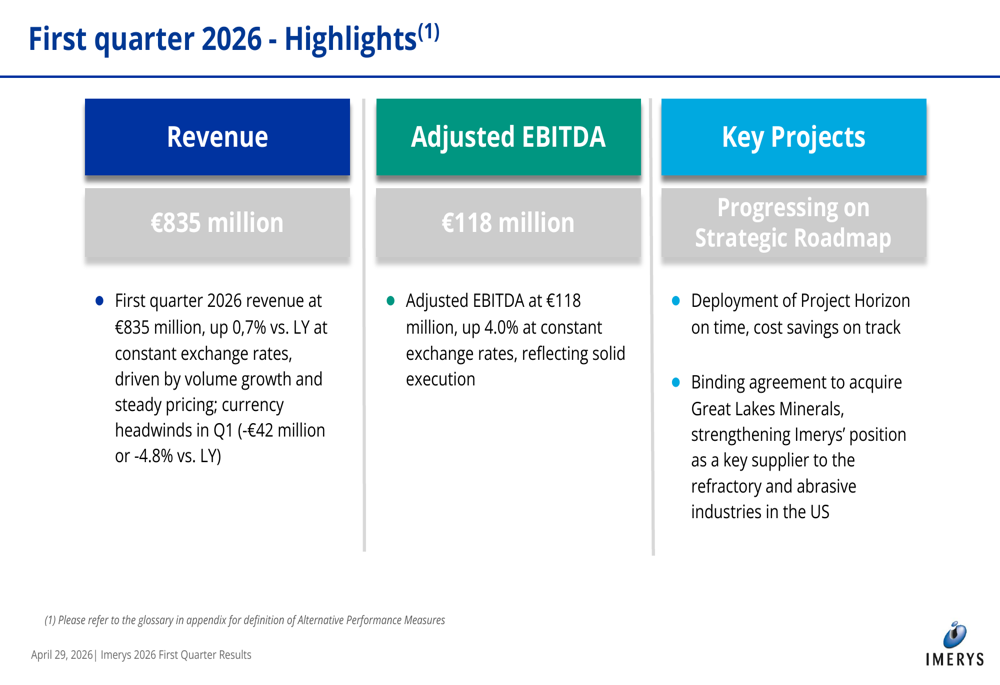Click the Progressing on Strategic Roadmap box
Image resolution: width=1000 pixels, height=685 pixels.
point(794,222)
